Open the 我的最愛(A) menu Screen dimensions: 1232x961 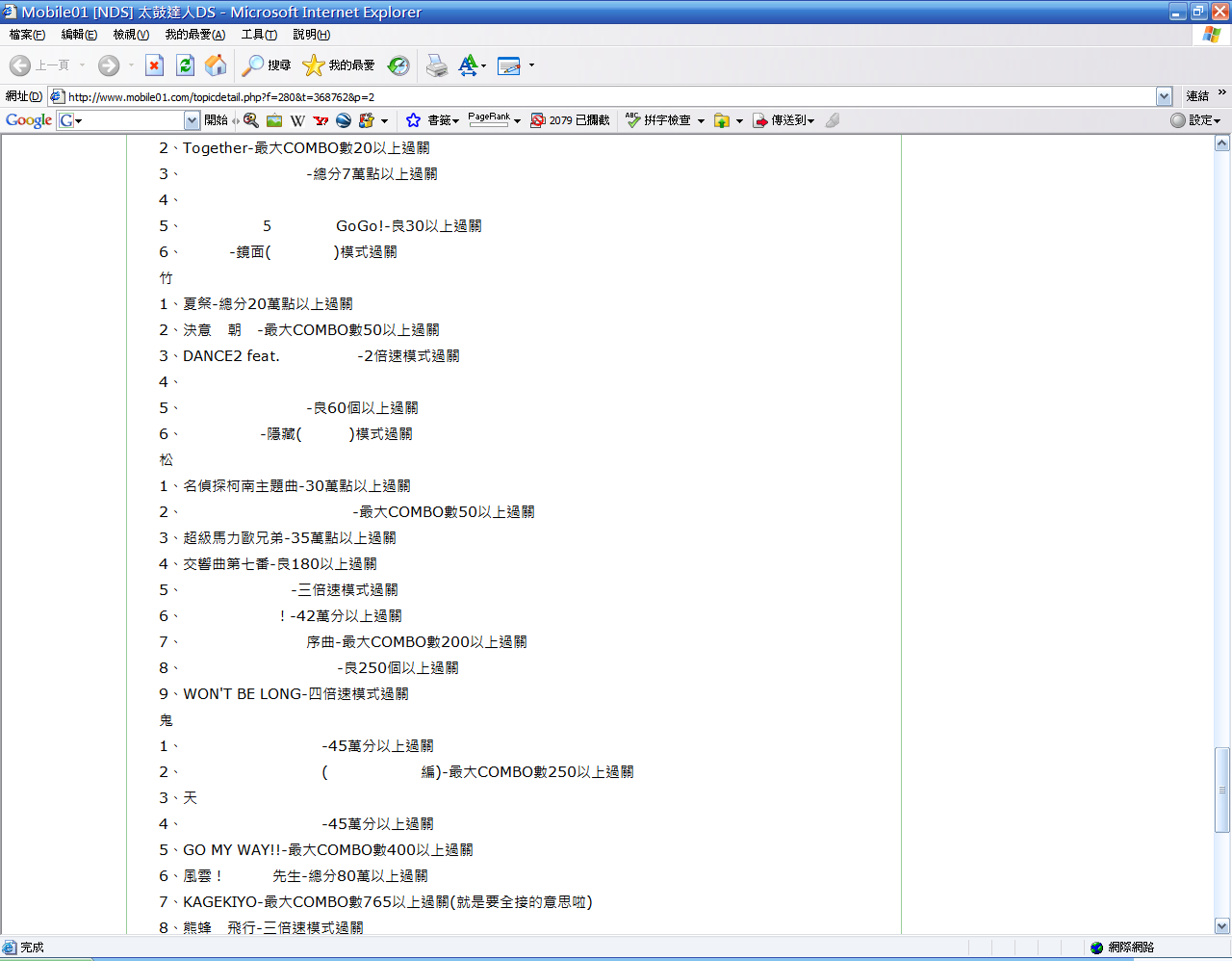(195, 35)
